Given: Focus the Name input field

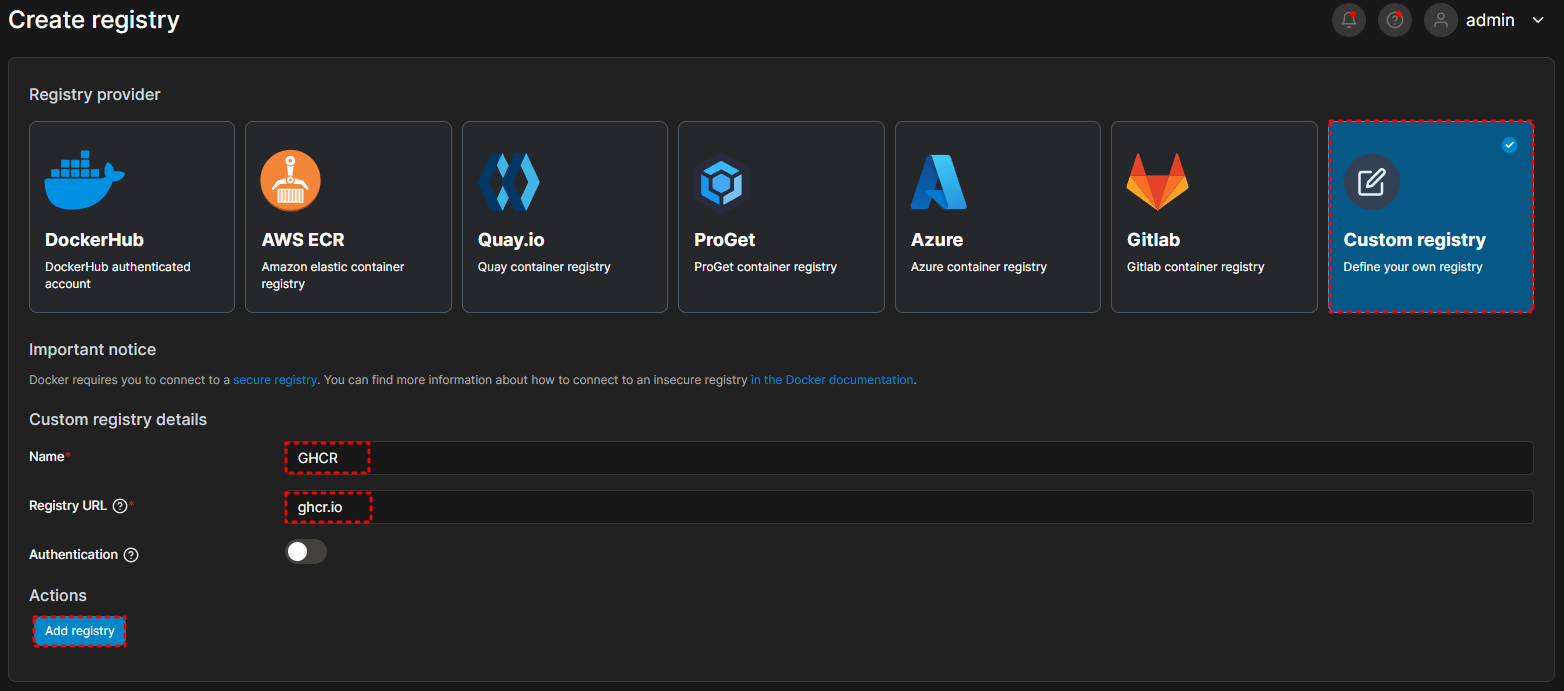Looking at the screenshot, I should (909, 458).
